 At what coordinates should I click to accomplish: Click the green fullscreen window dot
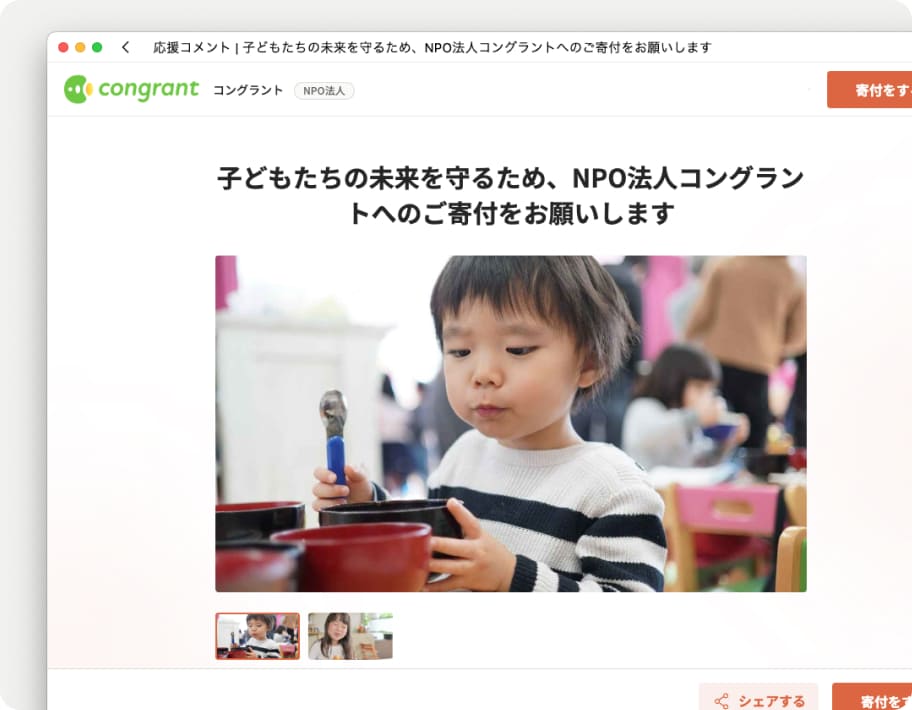(97, 47)
